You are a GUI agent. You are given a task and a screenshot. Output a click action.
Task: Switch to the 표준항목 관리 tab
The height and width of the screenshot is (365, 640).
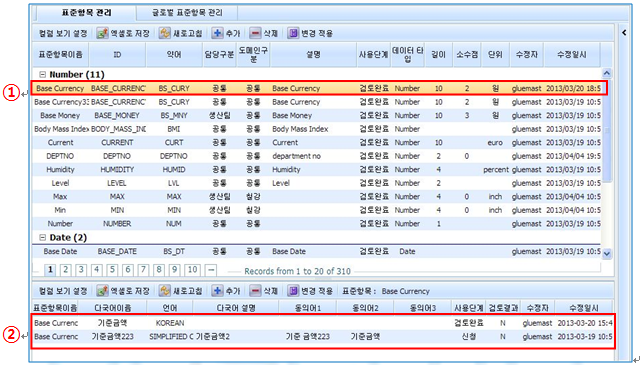pyautogui.click(x=86, y=13)
